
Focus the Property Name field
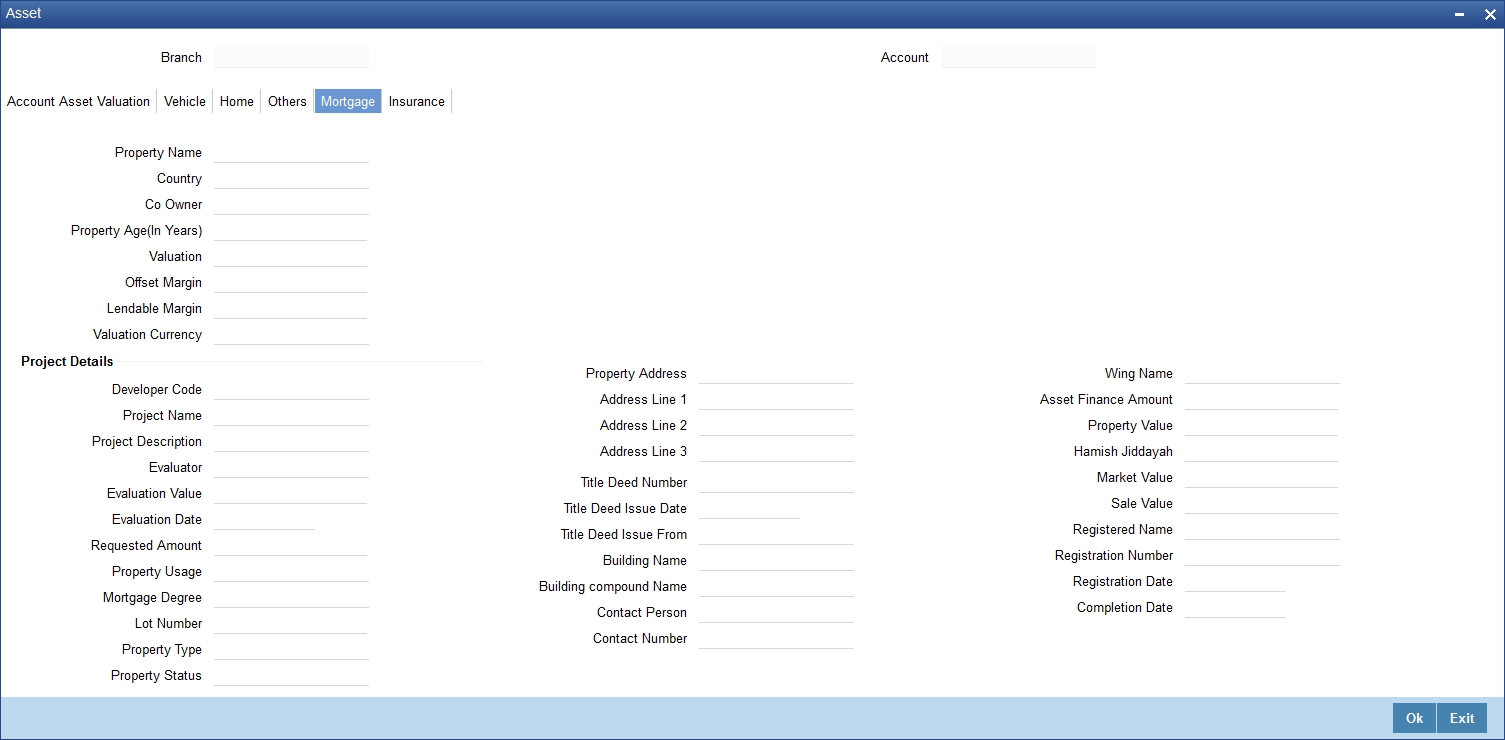pos(291,152)
